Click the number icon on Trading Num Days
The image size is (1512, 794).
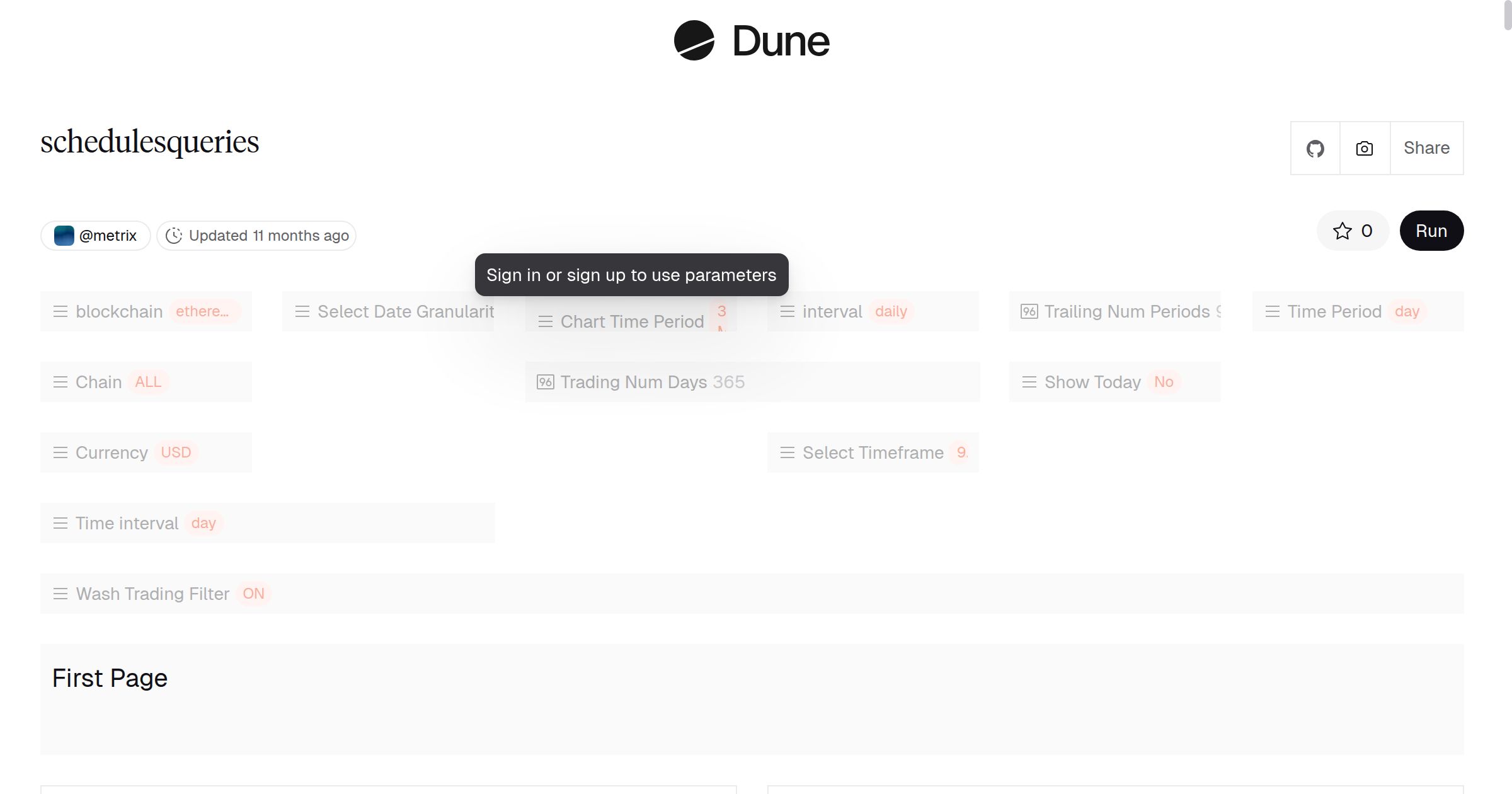[x=545, y=382]
